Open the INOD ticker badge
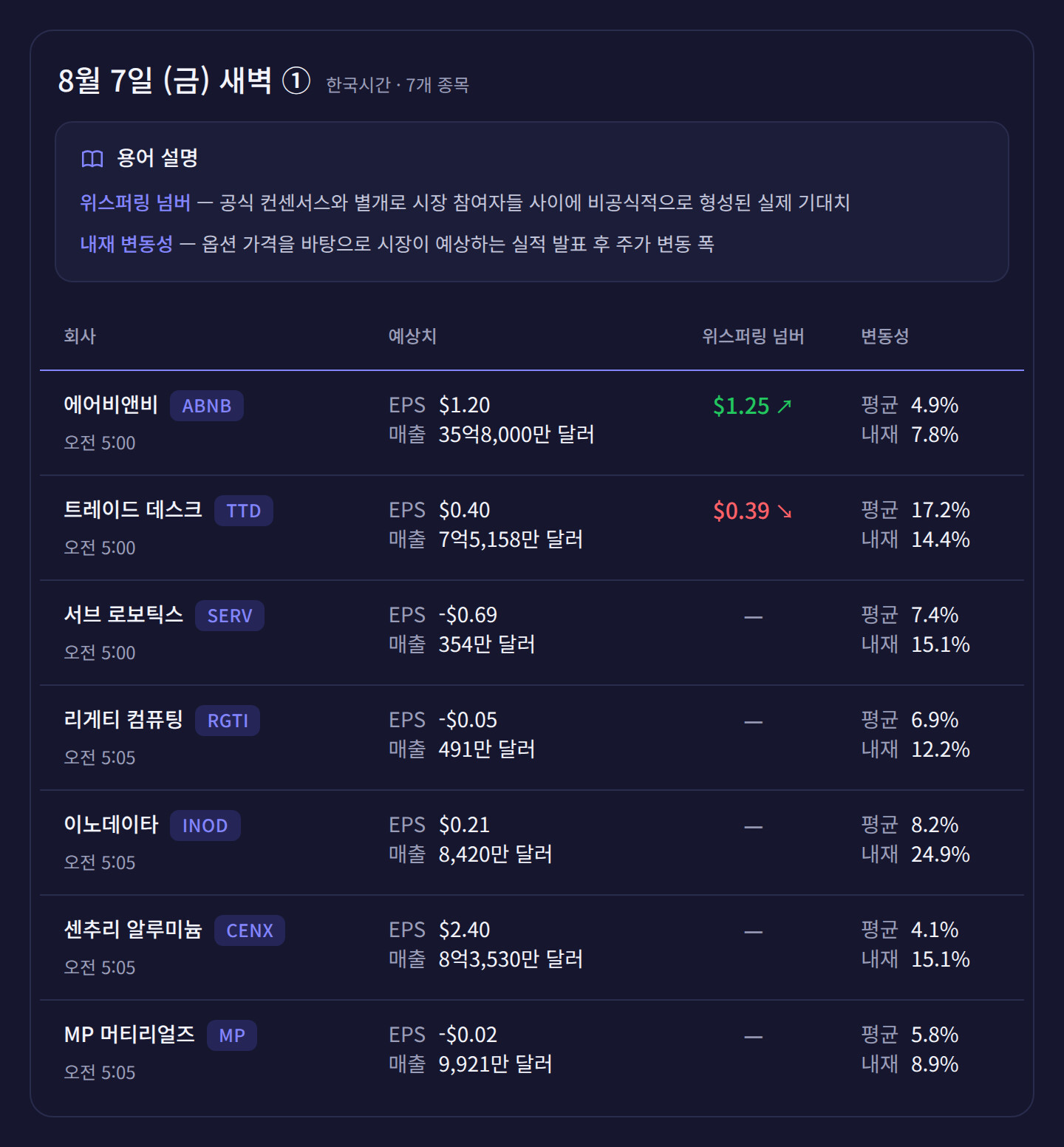This screenshot has width=1064, height=1147. click(x=205, y=826)
